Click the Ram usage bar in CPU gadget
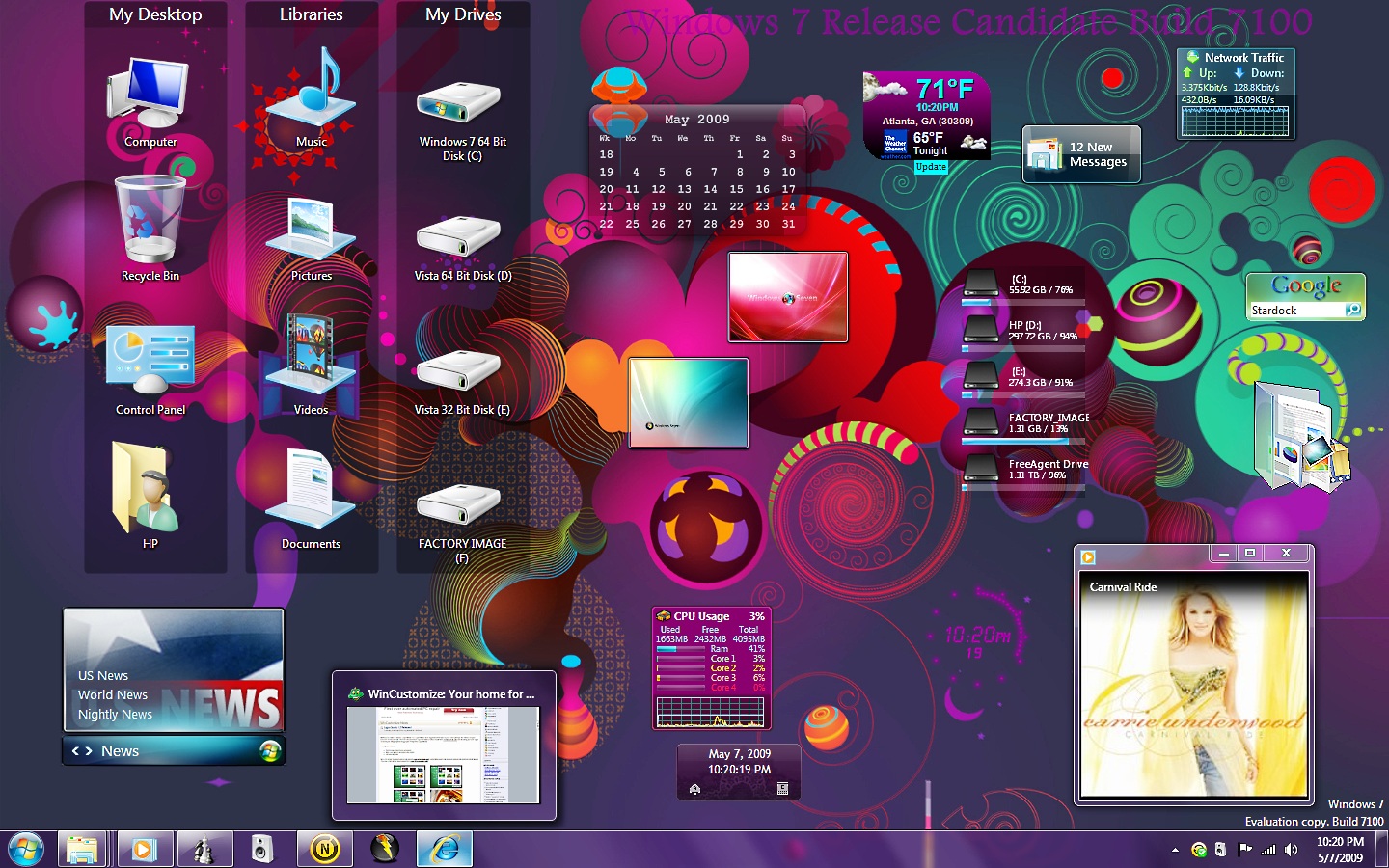Image resolution: width=1389 pixels, height=868 pixels. point(680,649)
